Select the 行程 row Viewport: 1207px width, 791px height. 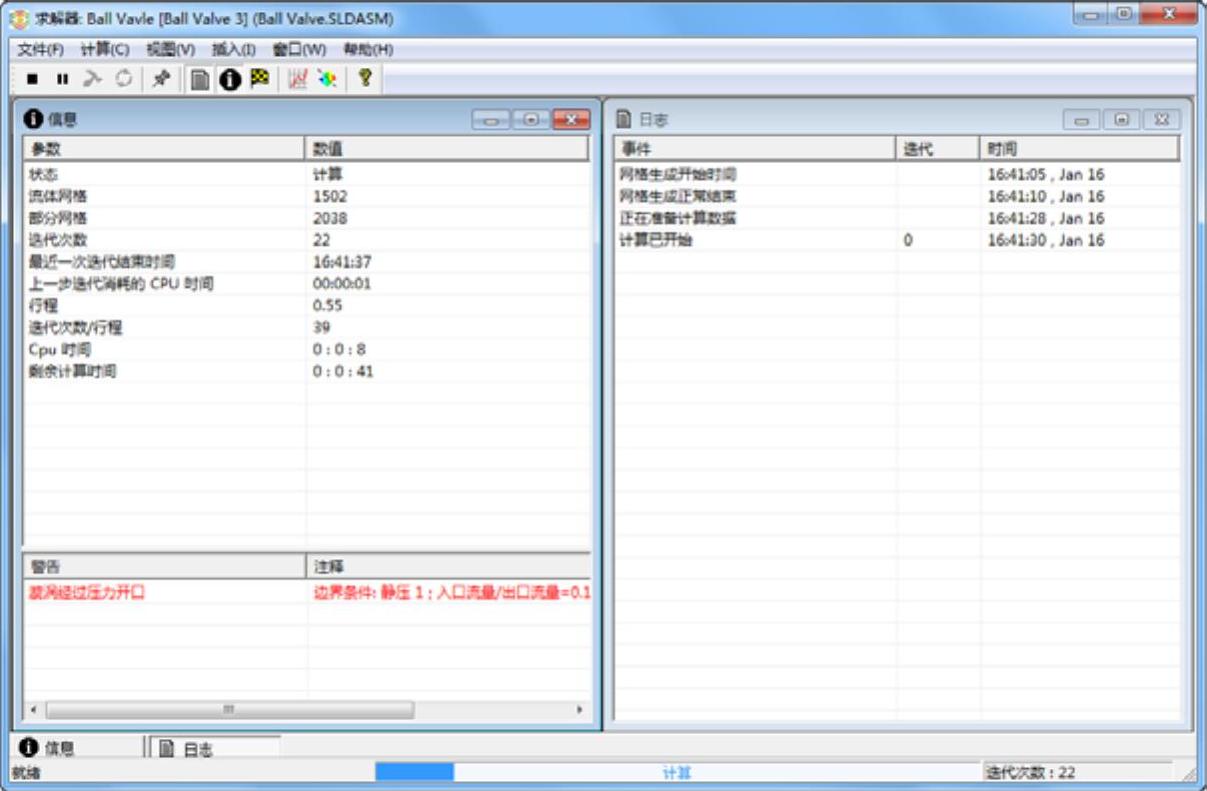(x=306, y=305)
